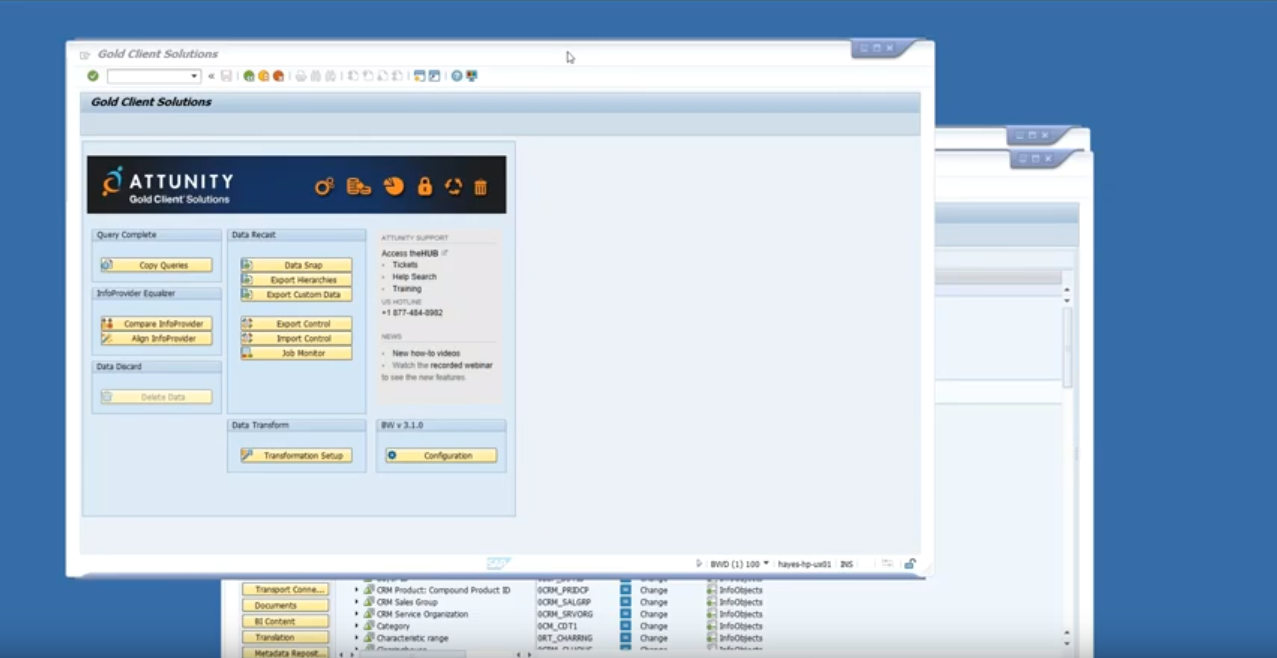Open Import Control

click(296, 339)
